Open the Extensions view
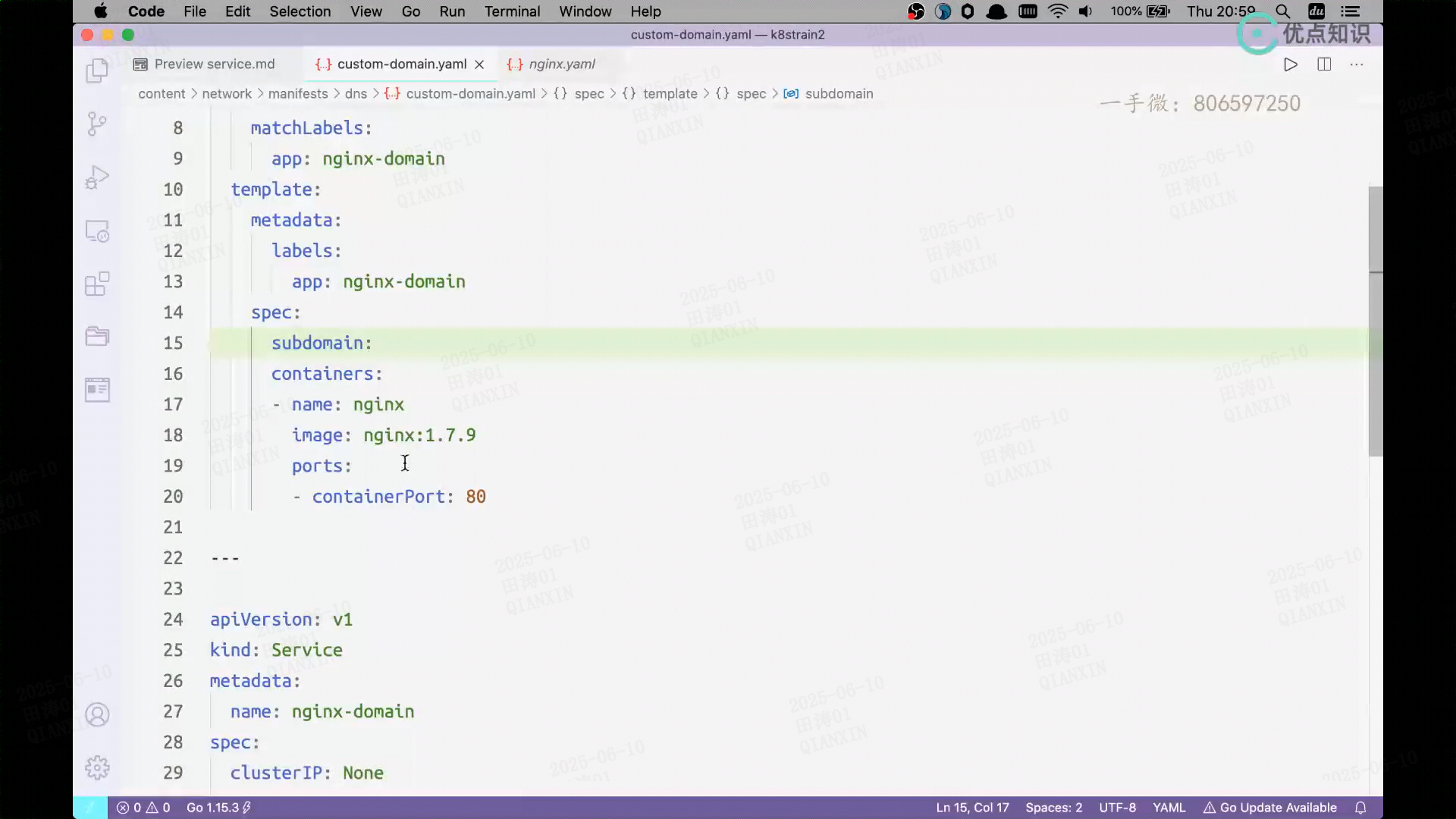Image resolution: width=1456 pixels, height=819 pixels. tap(97, 284)
